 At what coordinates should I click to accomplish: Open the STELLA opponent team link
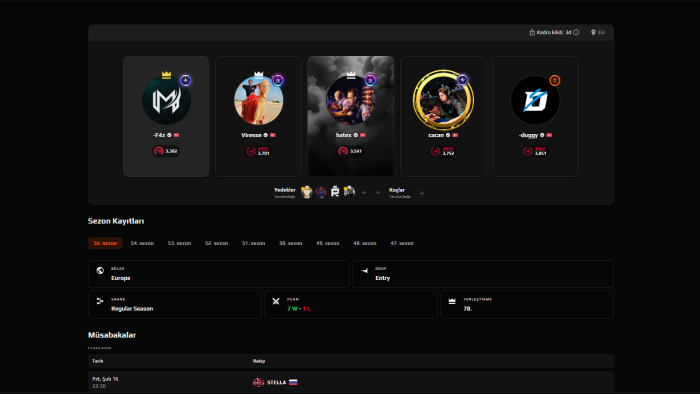click(276, 382)
